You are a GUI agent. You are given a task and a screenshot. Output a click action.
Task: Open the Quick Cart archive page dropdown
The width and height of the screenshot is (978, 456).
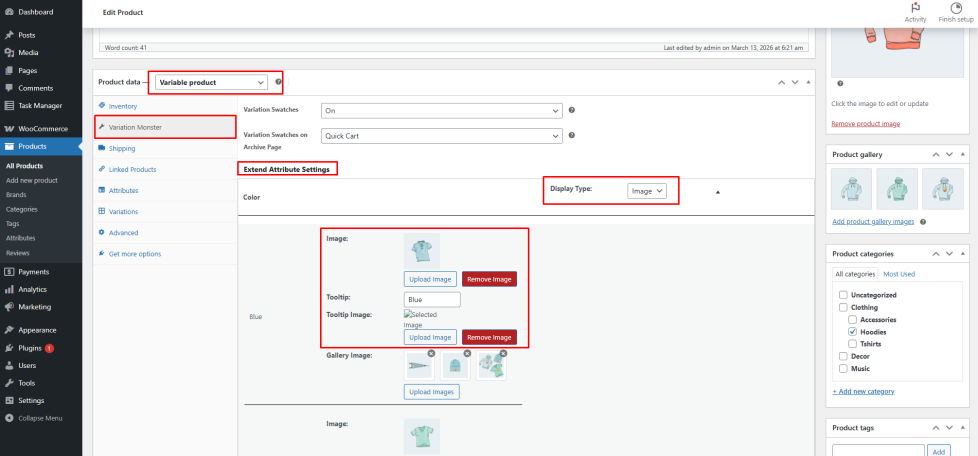point(441,134)
